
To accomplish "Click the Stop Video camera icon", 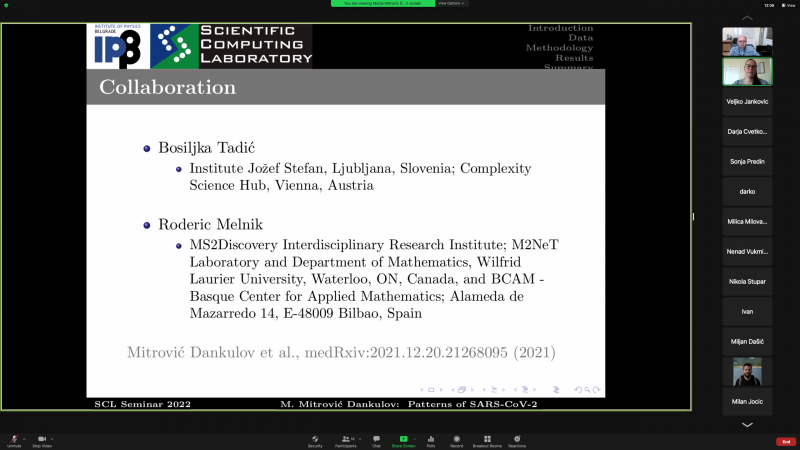I will (x=42, y=439).
